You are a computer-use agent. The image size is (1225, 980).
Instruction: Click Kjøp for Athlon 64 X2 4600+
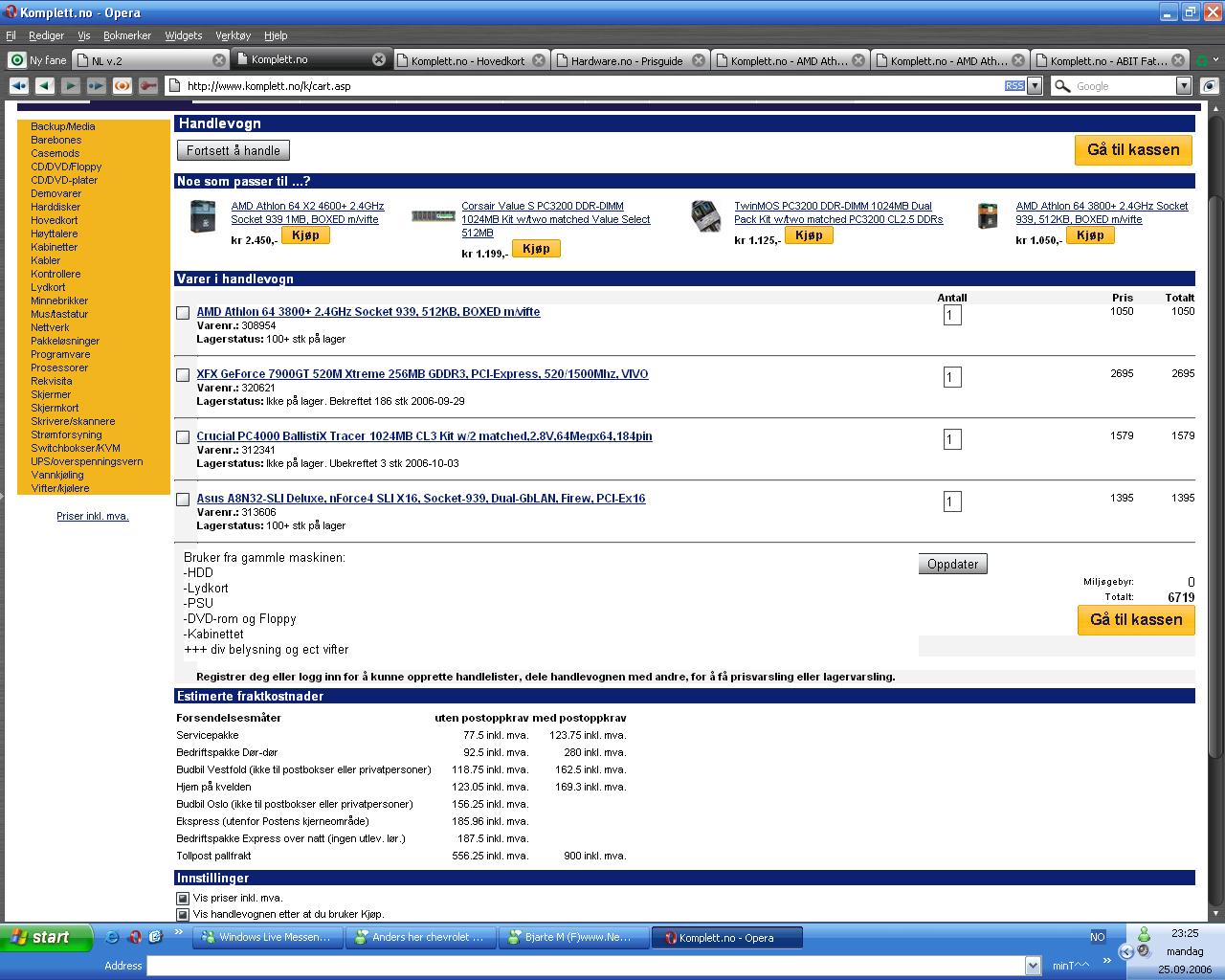point(305,235)
